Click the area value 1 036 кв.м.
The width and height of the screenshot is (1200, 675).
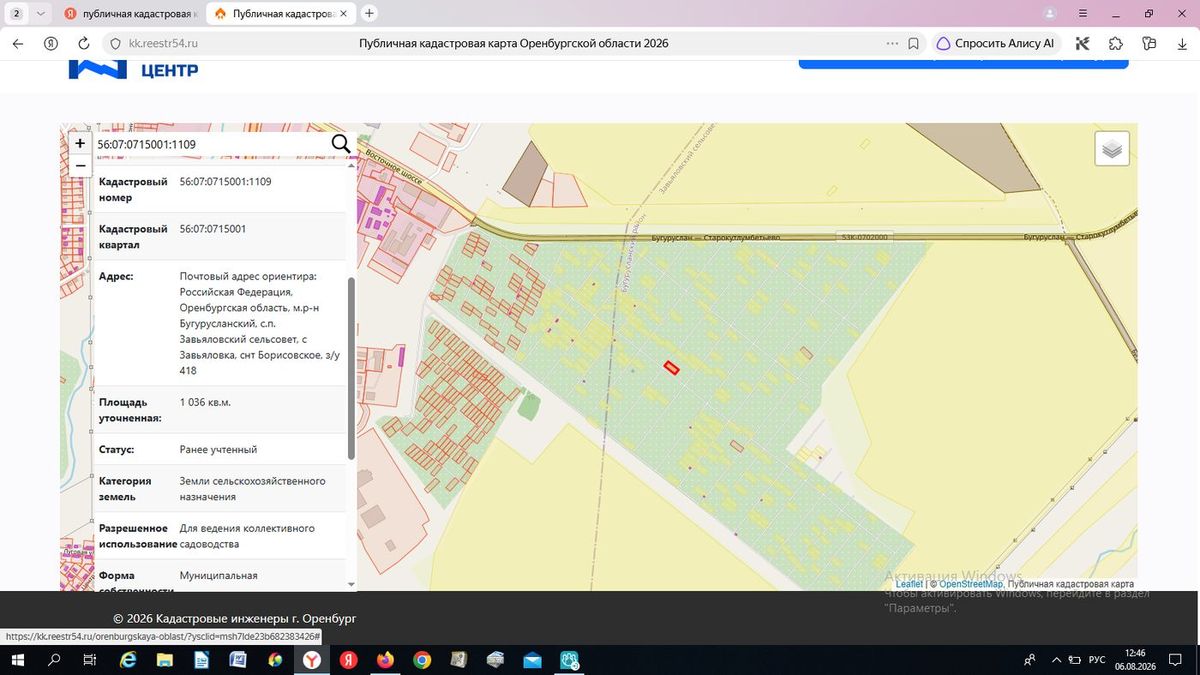(205, 402)
